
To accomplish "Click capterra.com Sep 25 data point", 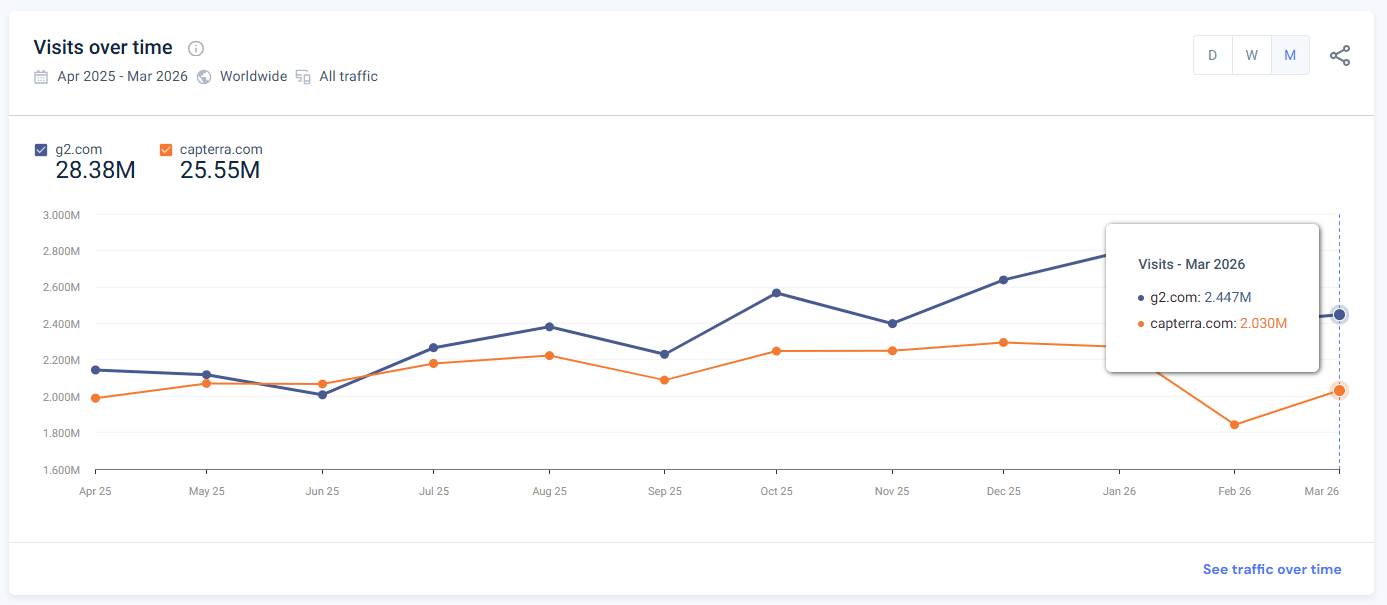I will (664, 380).
